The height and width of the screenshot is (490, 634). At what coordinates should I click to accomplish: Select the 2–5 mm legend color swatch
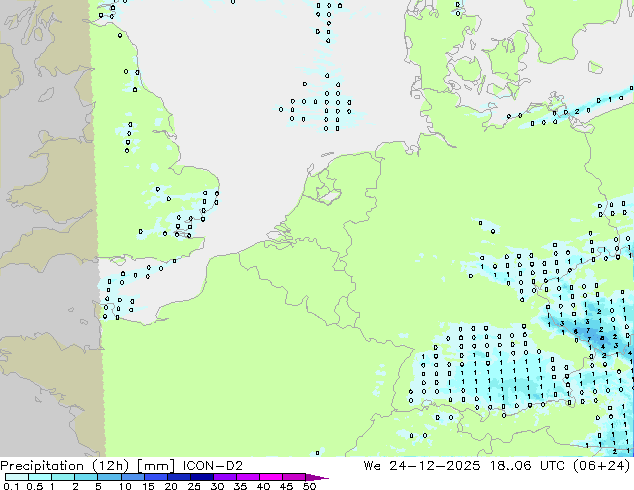(86, 477)
